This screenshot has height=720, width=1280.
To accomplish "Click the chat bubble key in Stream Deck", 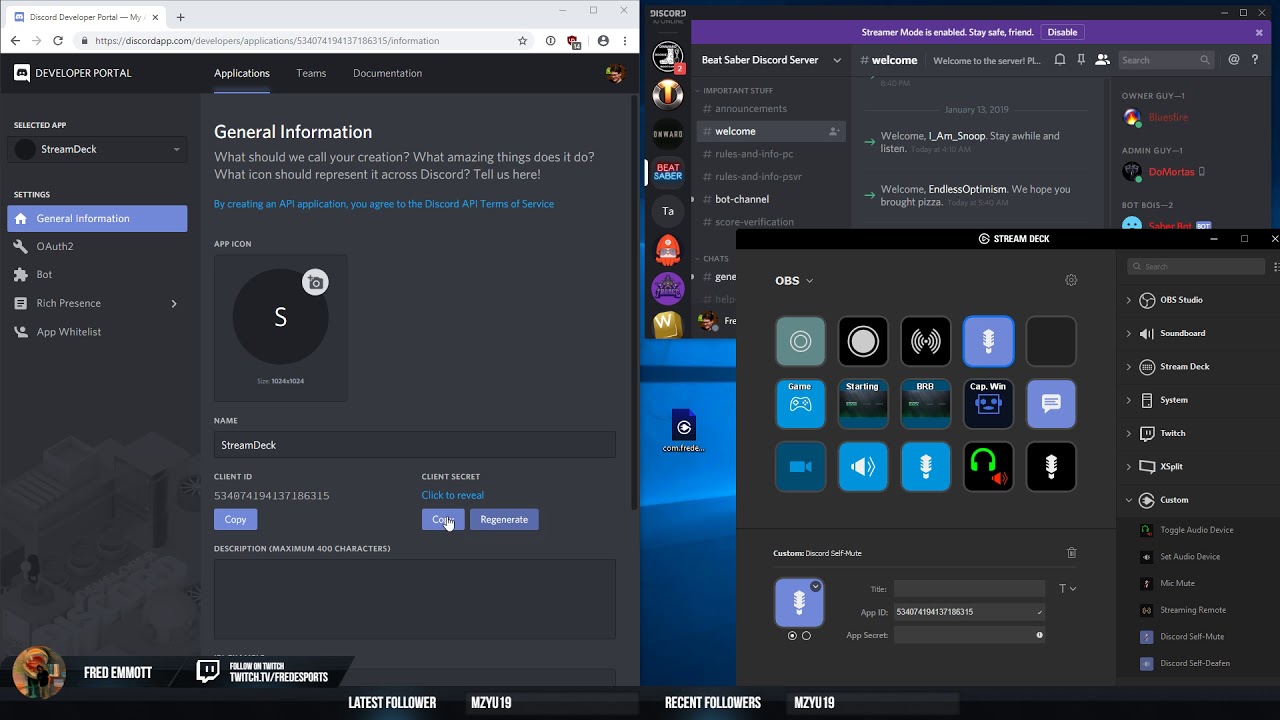I will [x=1051, y=404].
